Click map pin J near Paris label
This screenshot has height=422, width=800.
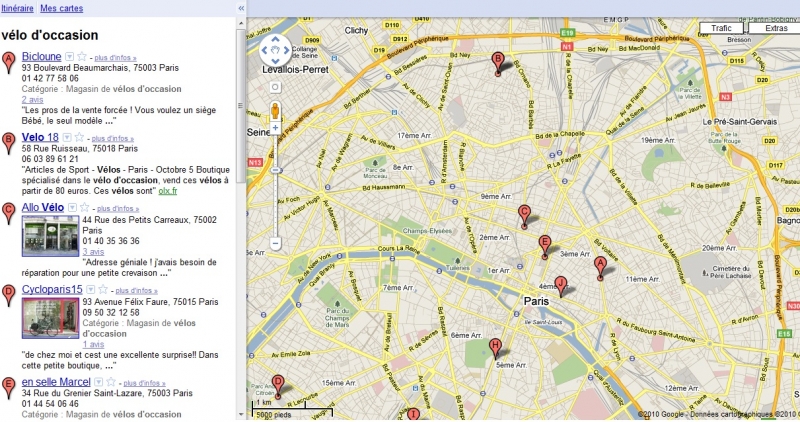(x=560, y=285)
